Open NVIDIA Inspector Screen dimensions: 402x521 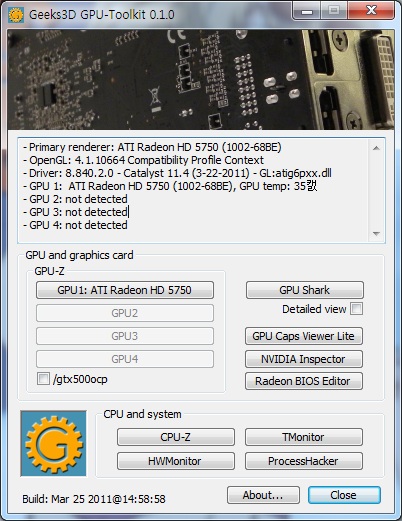coord(304,359)
